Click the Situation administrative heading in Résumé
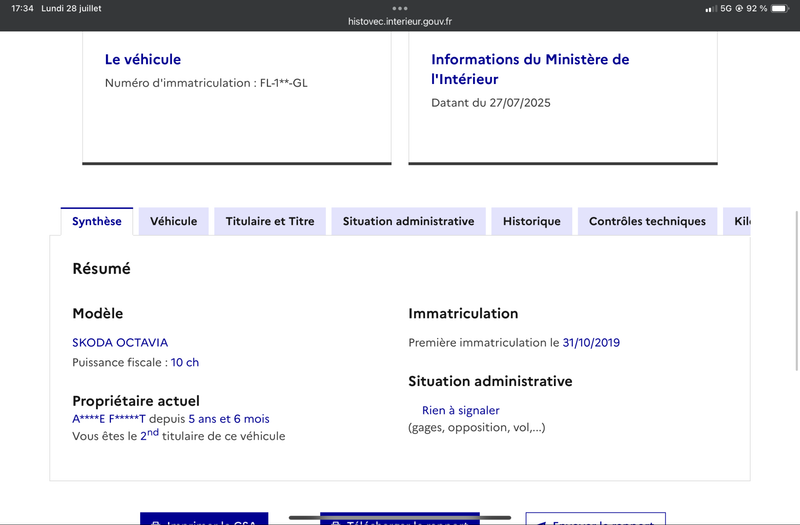This screenshot has height=525, width=800. point(490,381)
